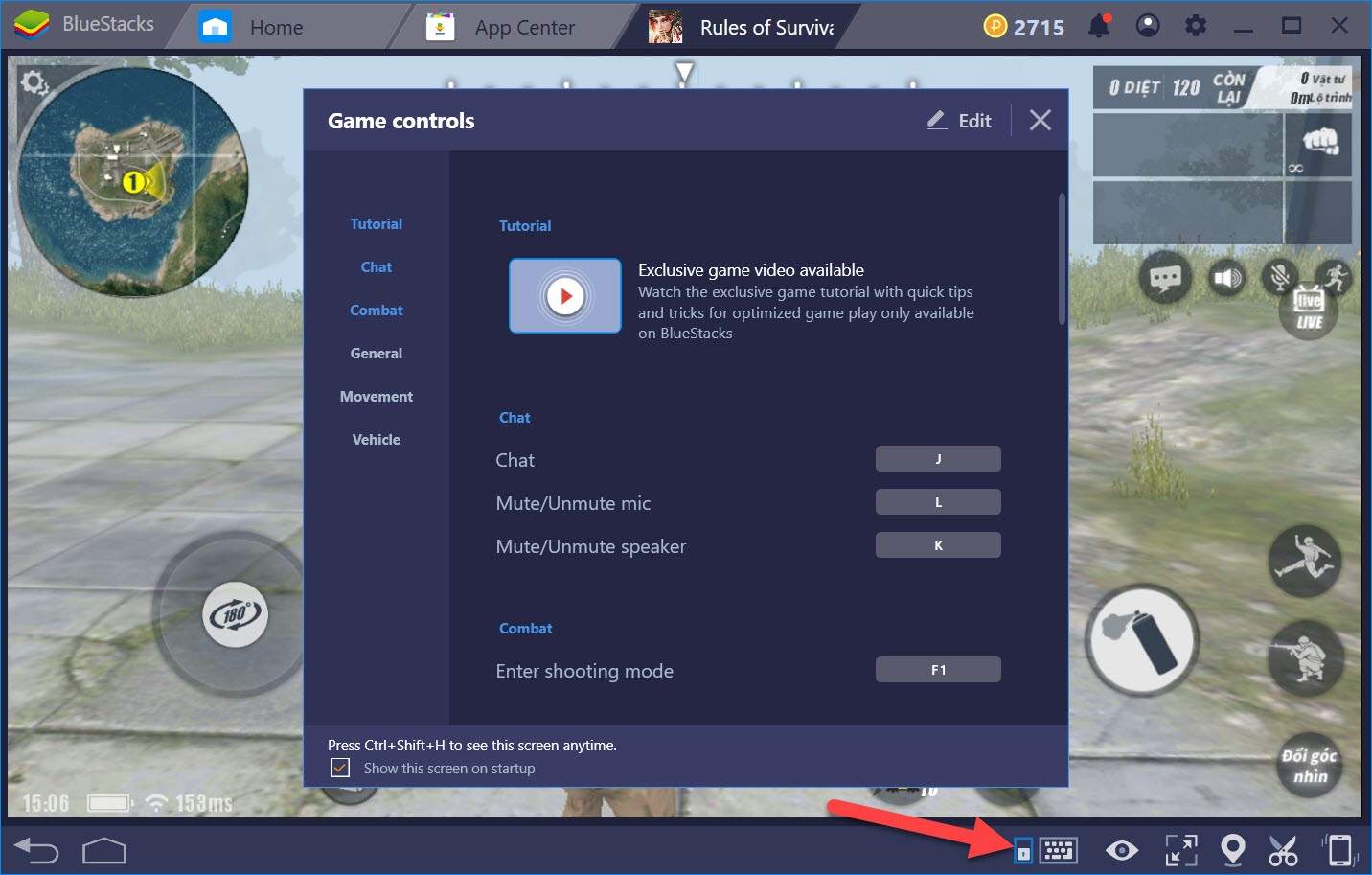Tap the spray can button
The width and height of the screenshot is (1372, 875).
click(x=1142, y=639)
